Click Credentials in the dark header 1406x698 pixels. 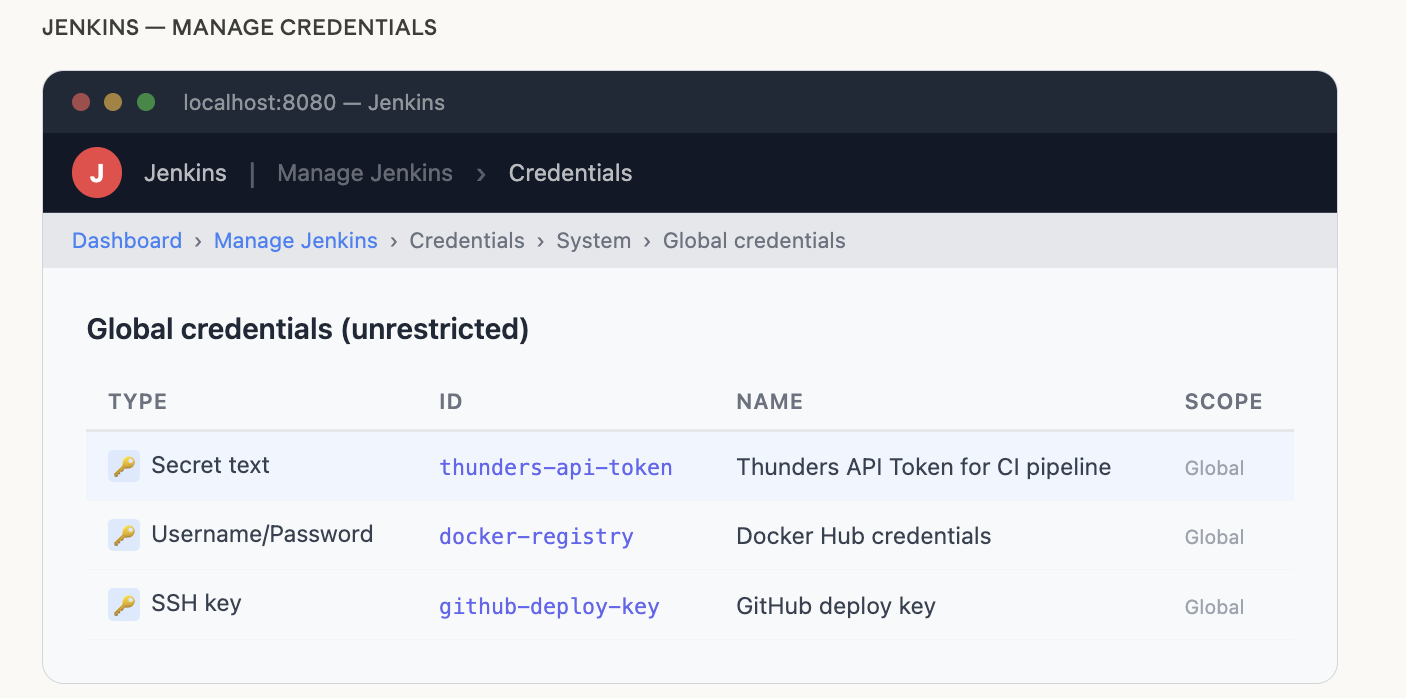[x=570, y=173]
